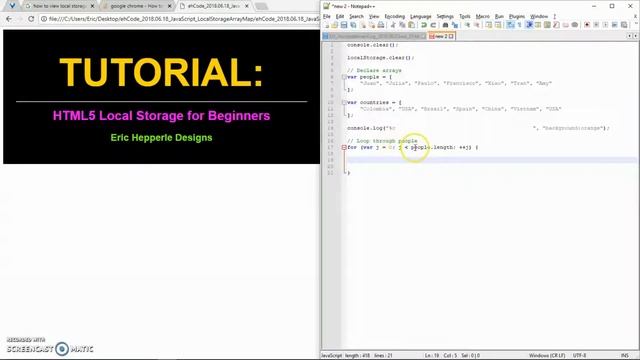The width and height of the screenshot is (640, 360).
Task: Collapse the for-loop red fold marker
Action: (x=344, y=147)
